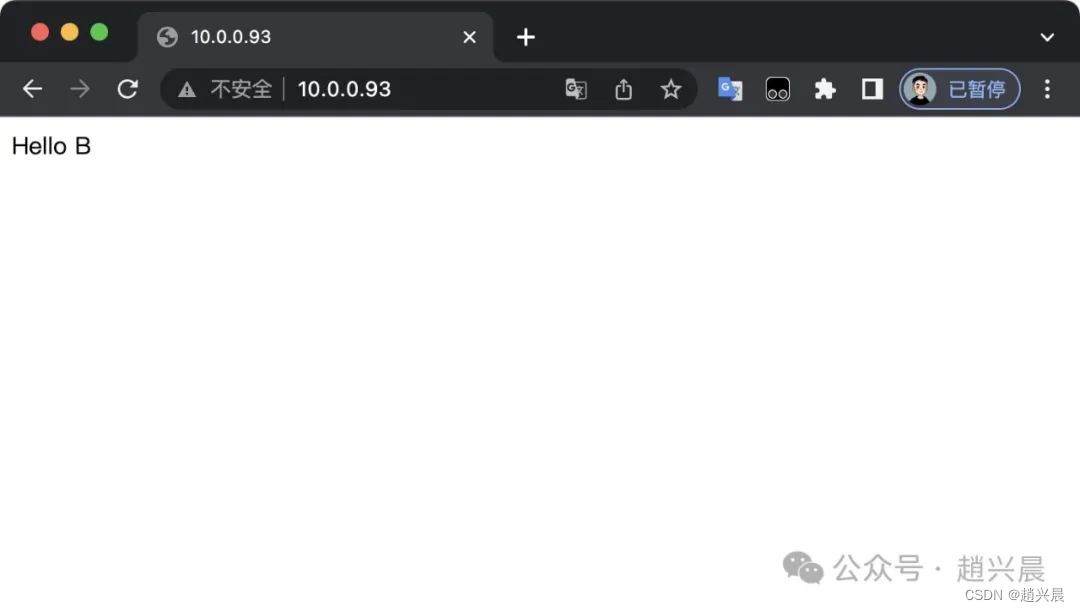Click the share page icon
This screenshot has height=612, width=1080.
(x=623, y=89)
